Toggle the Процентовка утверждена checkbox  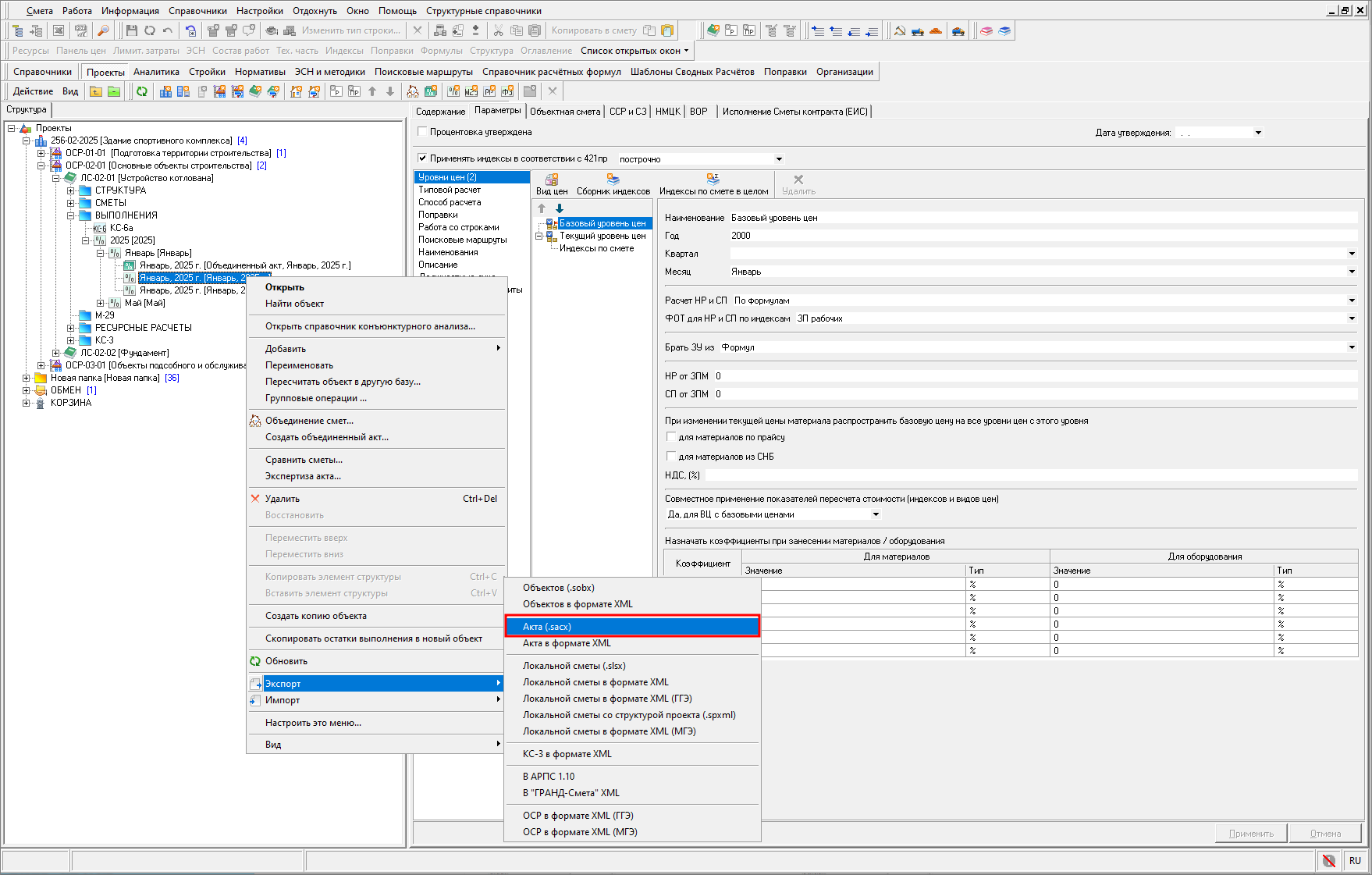click(x=422, y=132)
